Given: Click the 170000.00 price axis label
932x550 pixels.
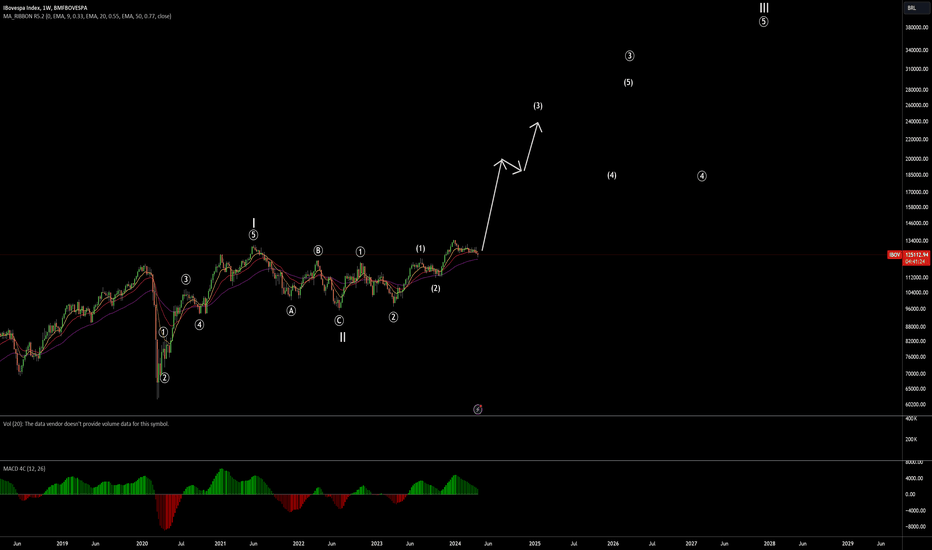Looking at the screenshot, I should tap(917, 192).
